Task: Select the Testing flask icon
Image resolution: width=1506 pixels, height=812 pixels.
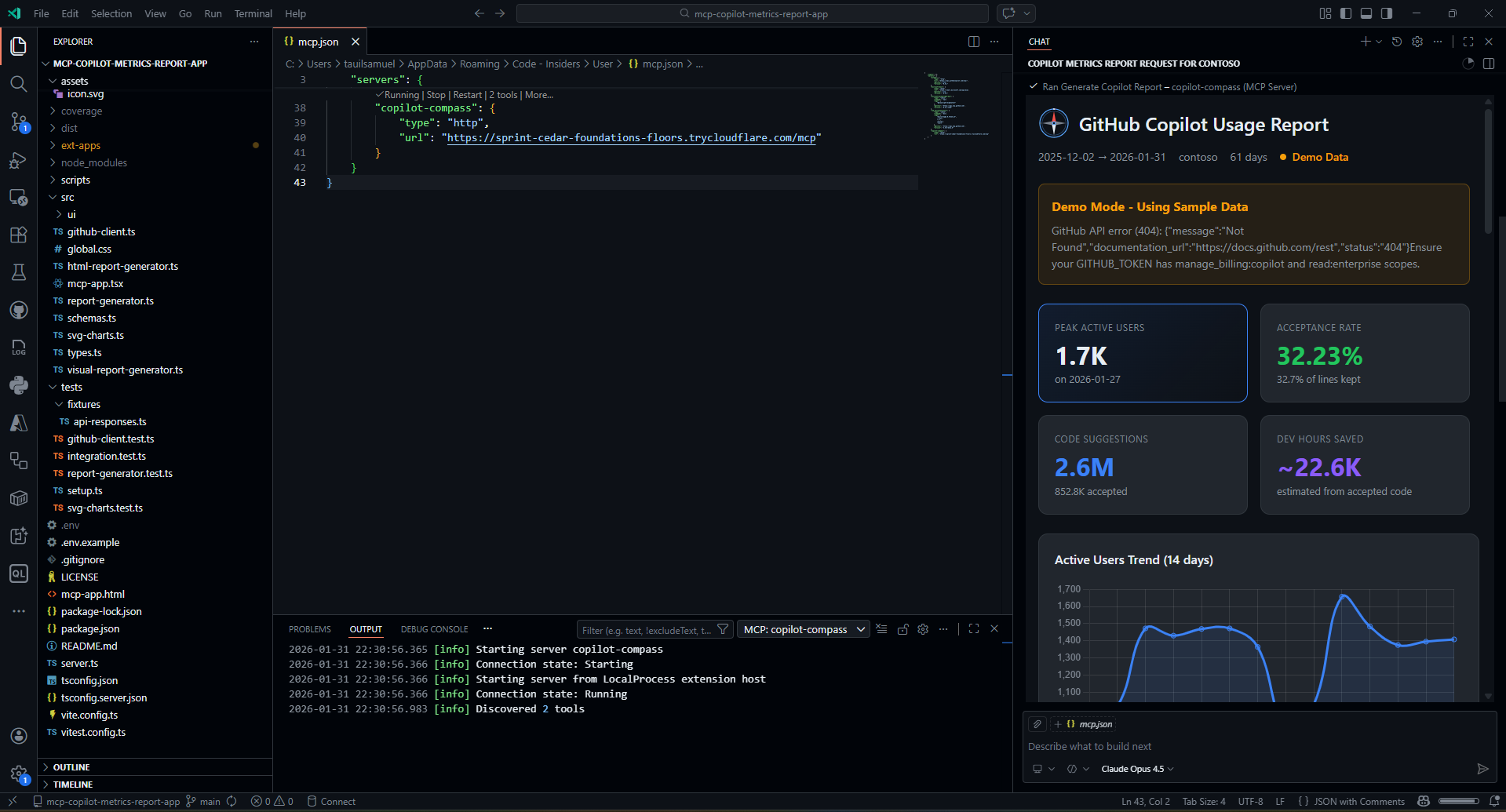Action: 19,272
